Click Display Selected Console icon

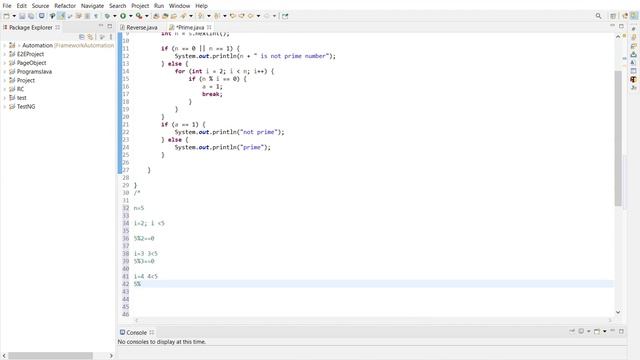[x=581, y=331]
